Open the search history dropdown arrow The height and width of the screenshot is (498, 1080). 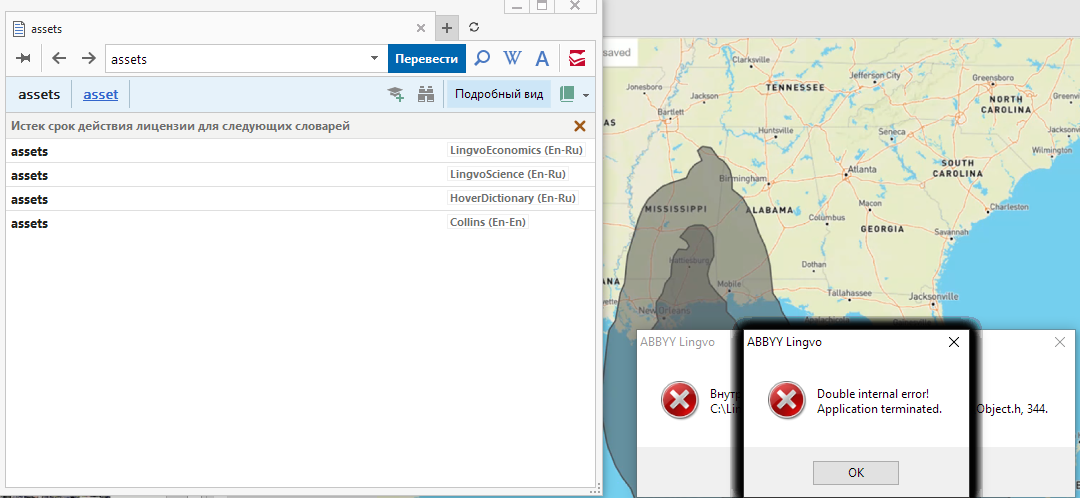pyautogui.click(x=375, y=59)
